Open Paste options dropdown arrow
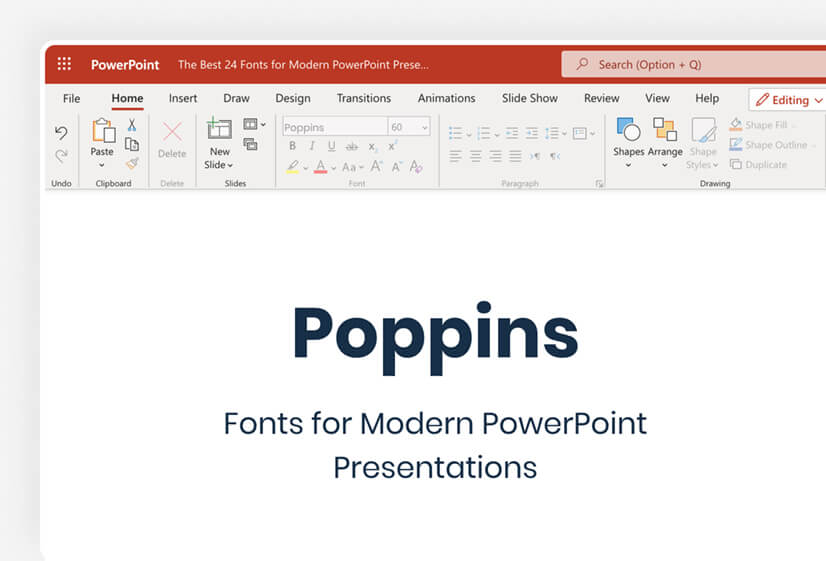 102,165
